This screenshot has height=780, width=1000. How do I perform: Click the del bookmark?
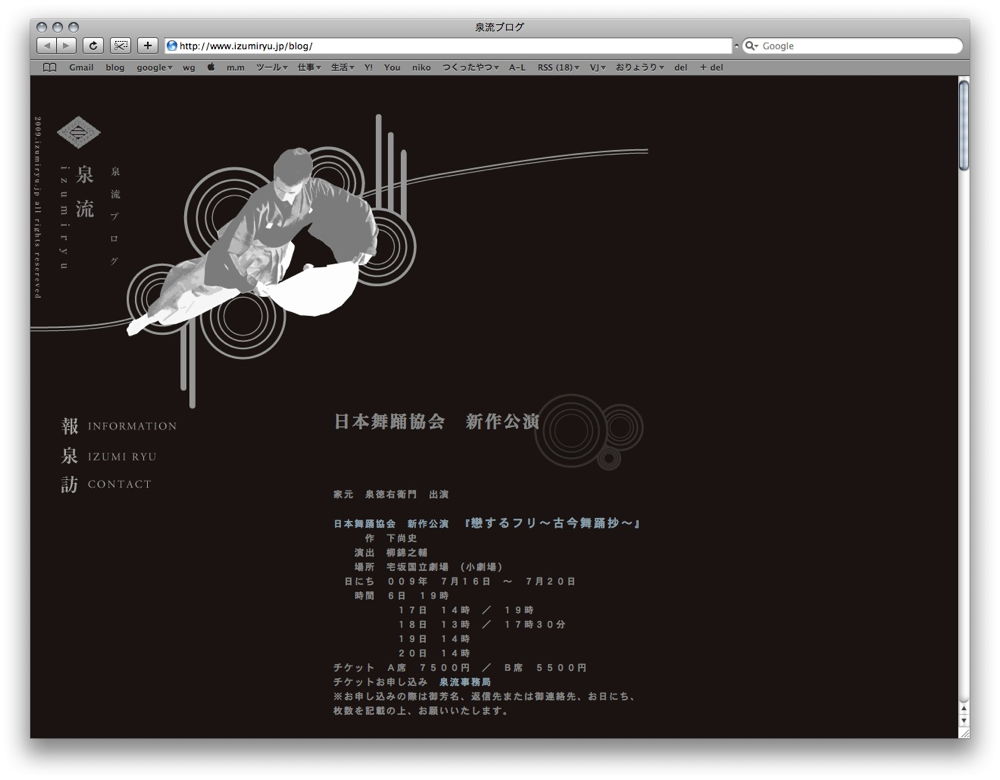pos(680,68)
